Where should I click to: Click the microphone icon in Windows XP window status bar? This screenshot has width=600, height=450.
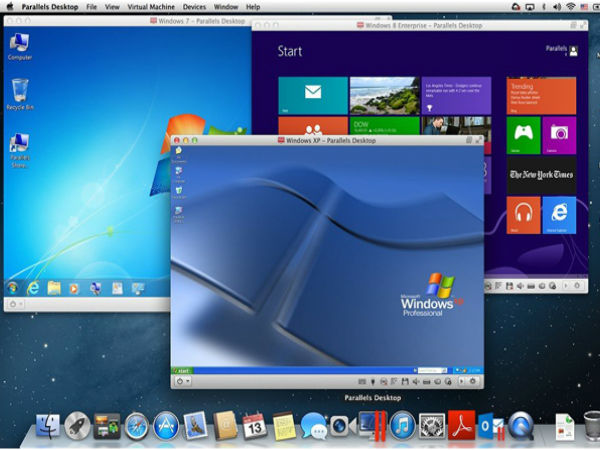(x=373, y=382)
